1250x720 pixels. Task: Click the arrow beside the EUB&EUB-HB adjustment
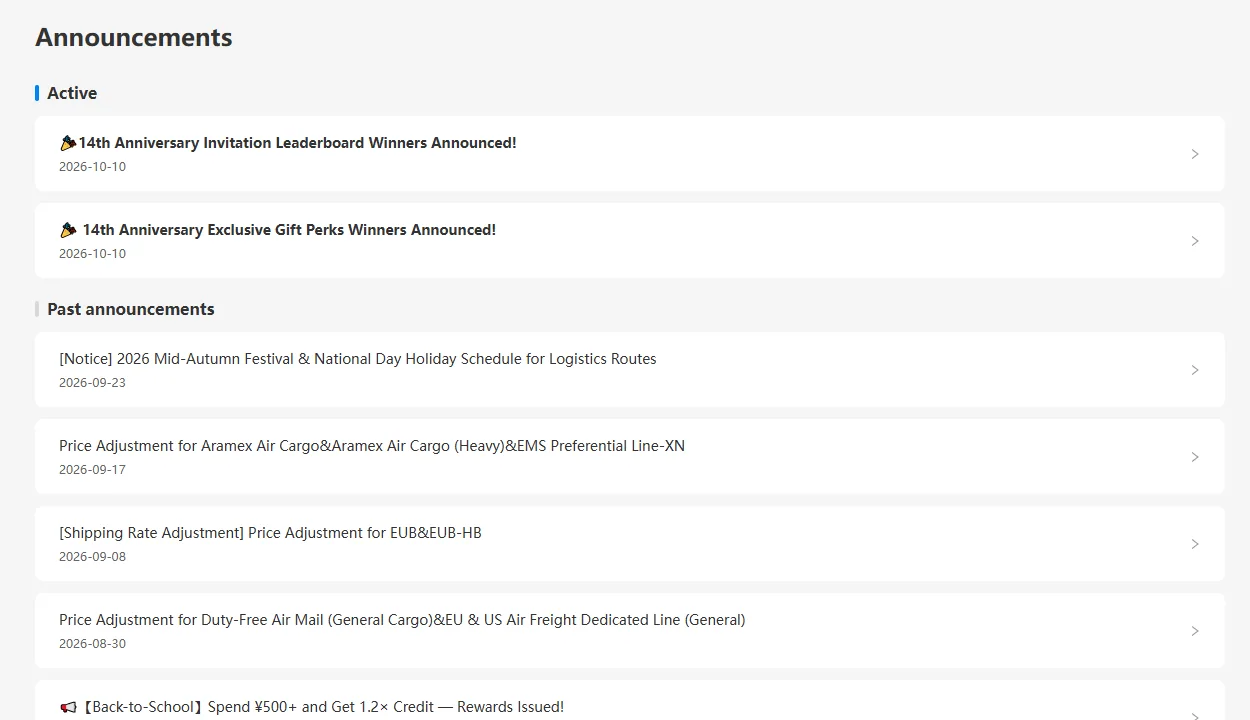1195,544
